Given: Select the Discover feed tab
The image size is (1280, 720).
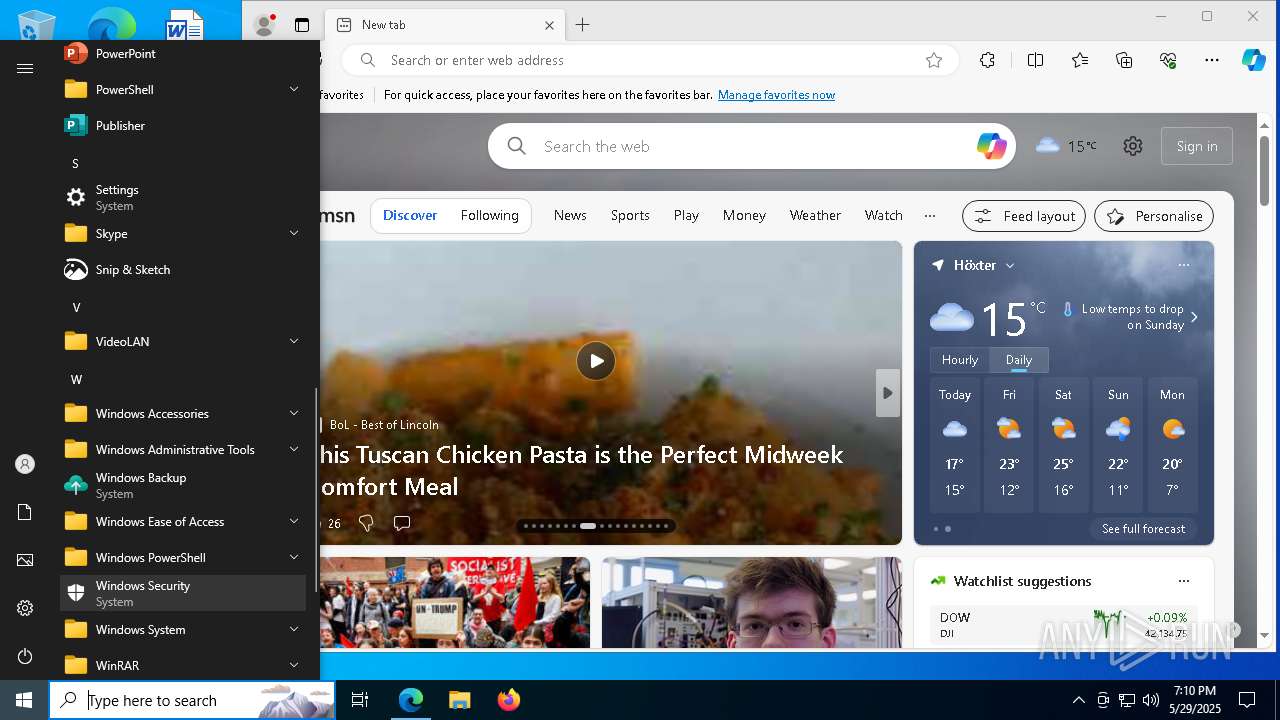Looking at the screenshot, I should (x=410, y=215).
